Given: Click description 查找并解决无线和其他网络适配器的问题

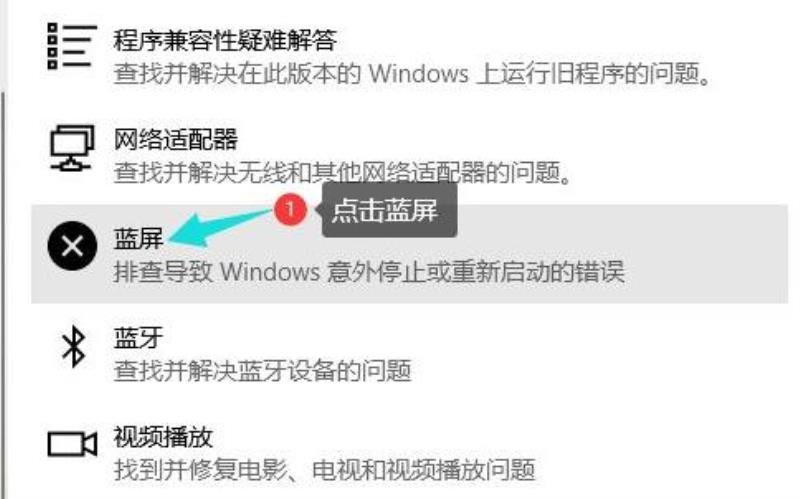Looking at the screenshot, I should (x=342, y=172).
